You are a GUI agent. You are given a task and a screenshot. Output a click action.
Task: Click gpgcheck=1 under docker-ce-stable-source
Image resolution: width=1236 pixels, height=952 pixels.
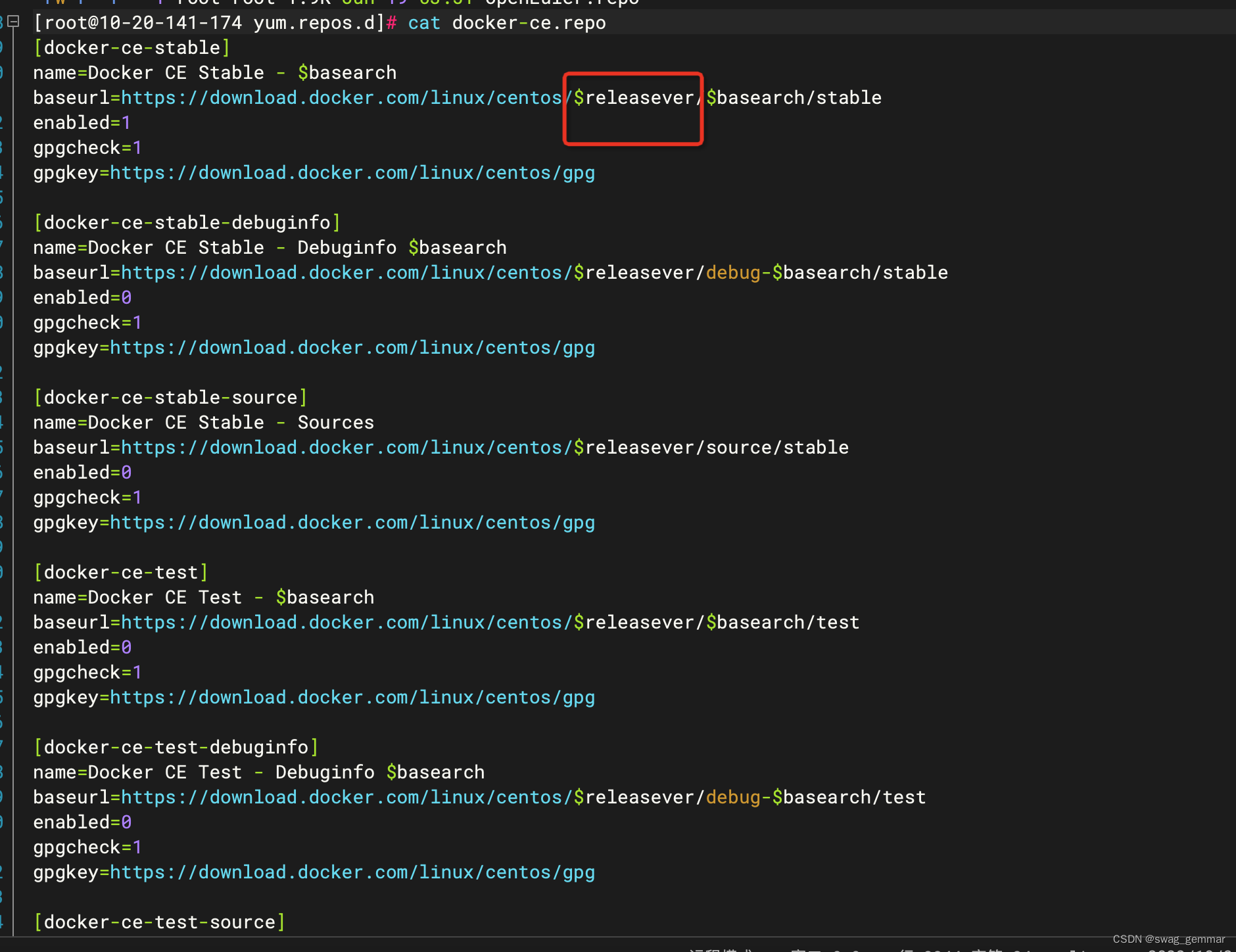tap(87, 498)
